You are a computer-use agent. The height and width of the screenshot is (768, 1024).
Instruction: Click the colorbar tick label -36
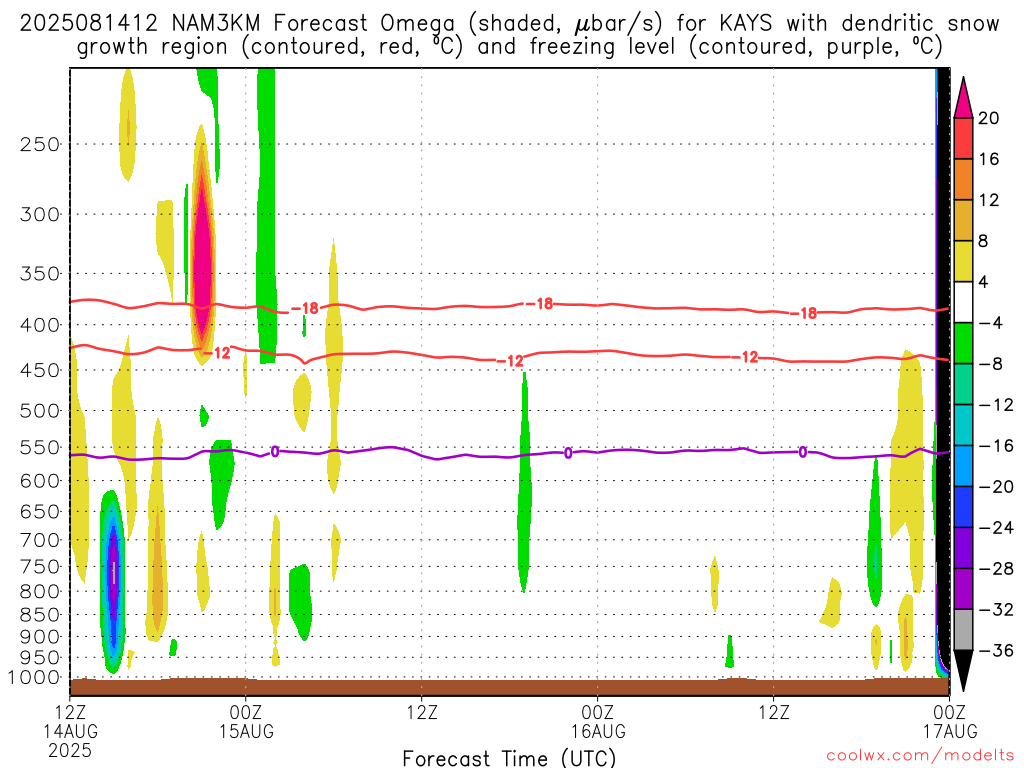click(x=995, y=650)
